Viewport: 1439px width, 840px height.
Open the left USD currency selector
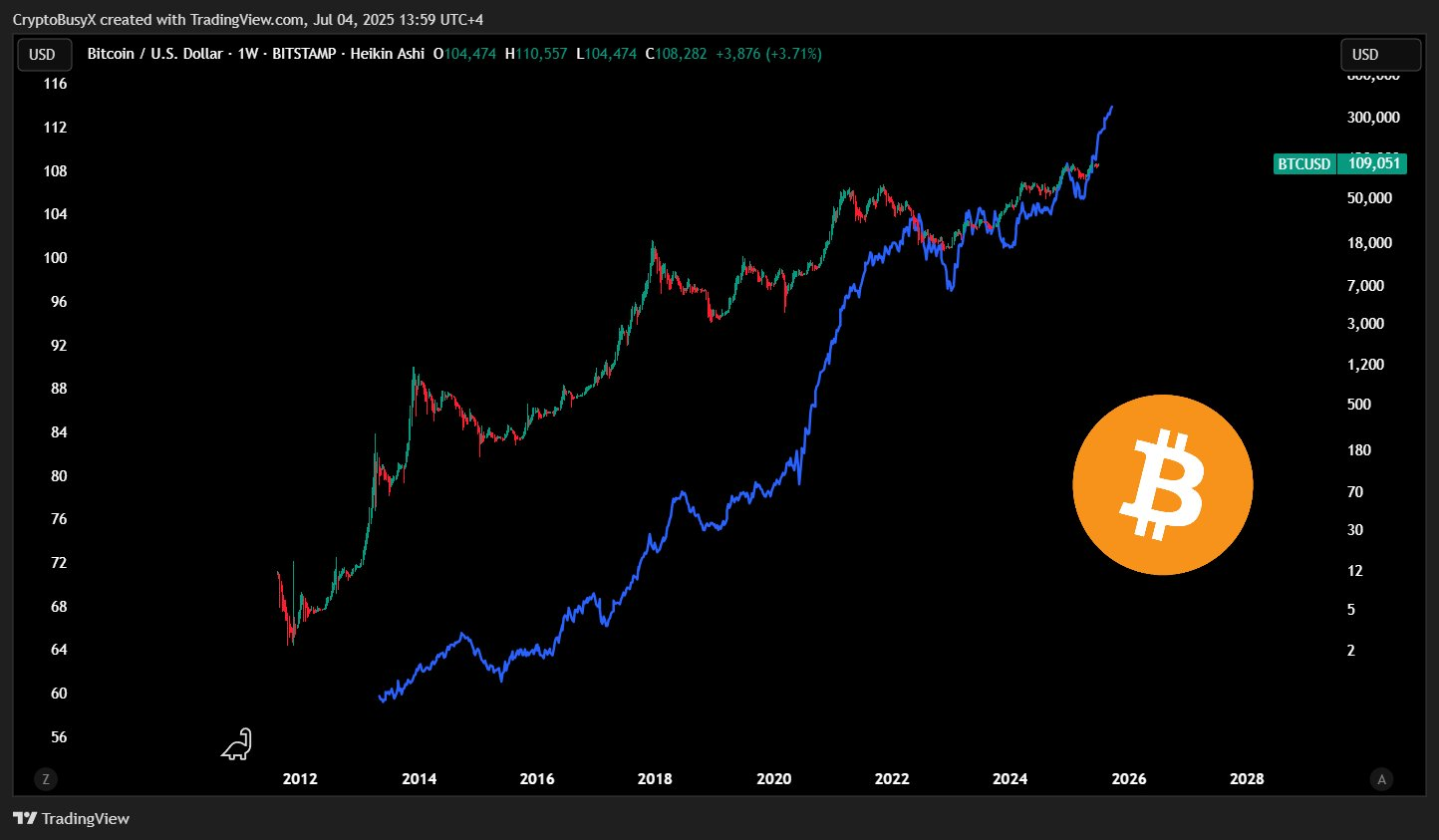click(x=43, y=55)
